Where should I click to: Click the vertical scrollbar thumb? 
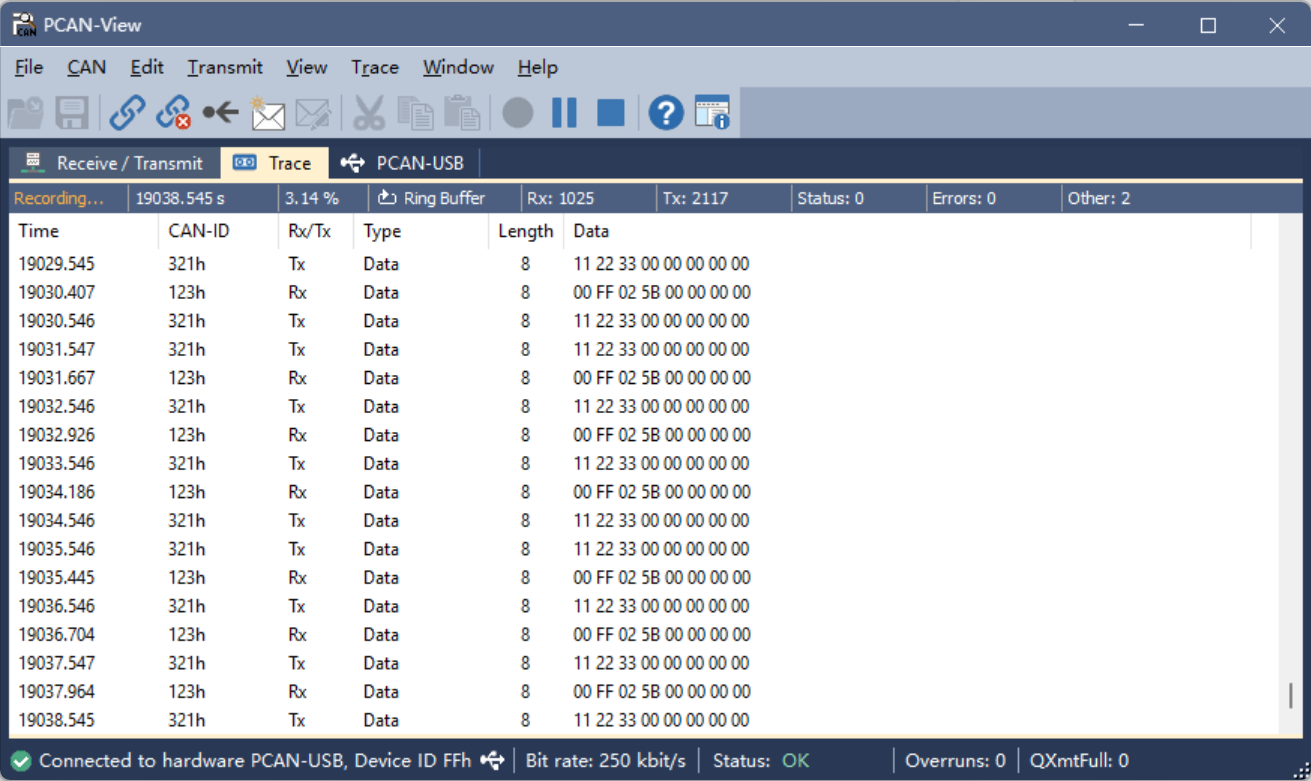(1290, 695)
